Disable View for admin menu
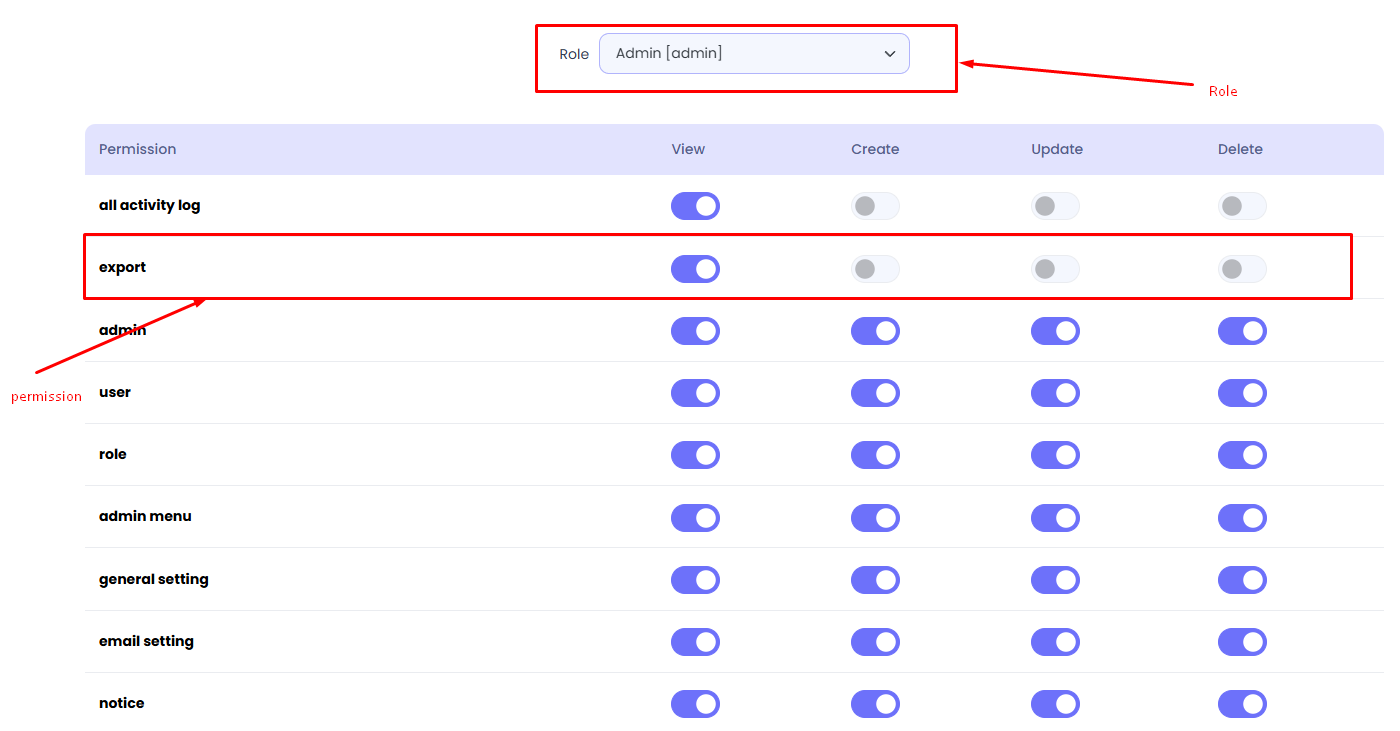1400x731 pixels. coord(695,518)
